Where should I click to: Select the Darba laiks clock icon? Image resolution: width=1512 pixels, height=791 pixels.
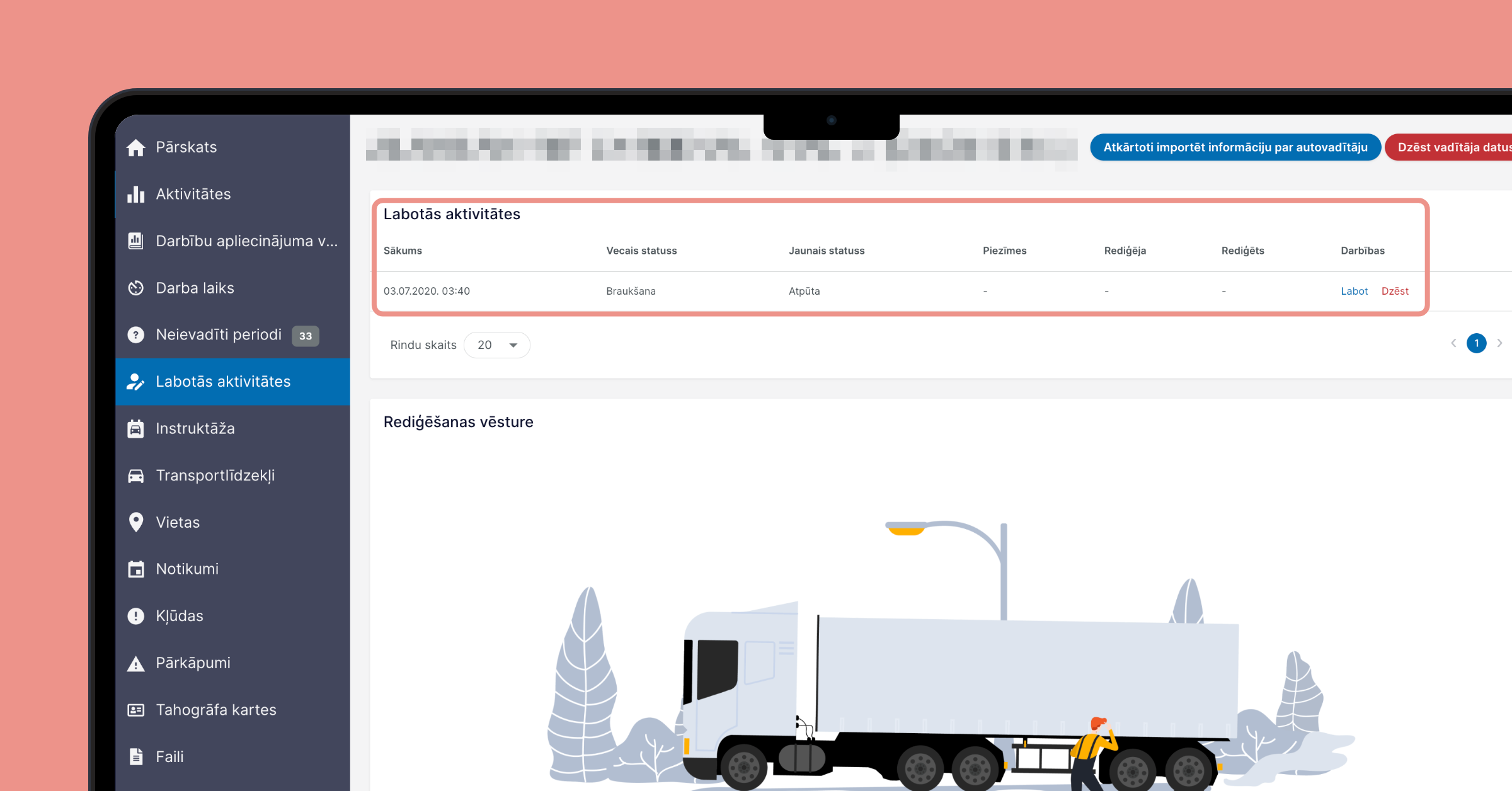pos(135,288)
